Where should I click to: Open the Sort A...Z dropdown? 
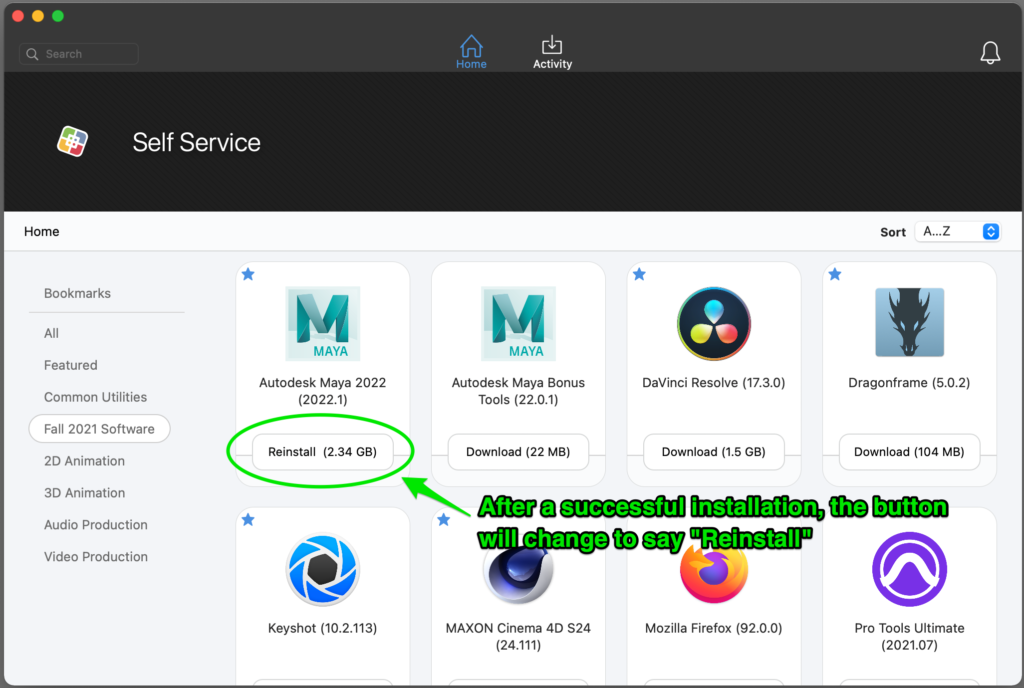(x=957, y=232)
